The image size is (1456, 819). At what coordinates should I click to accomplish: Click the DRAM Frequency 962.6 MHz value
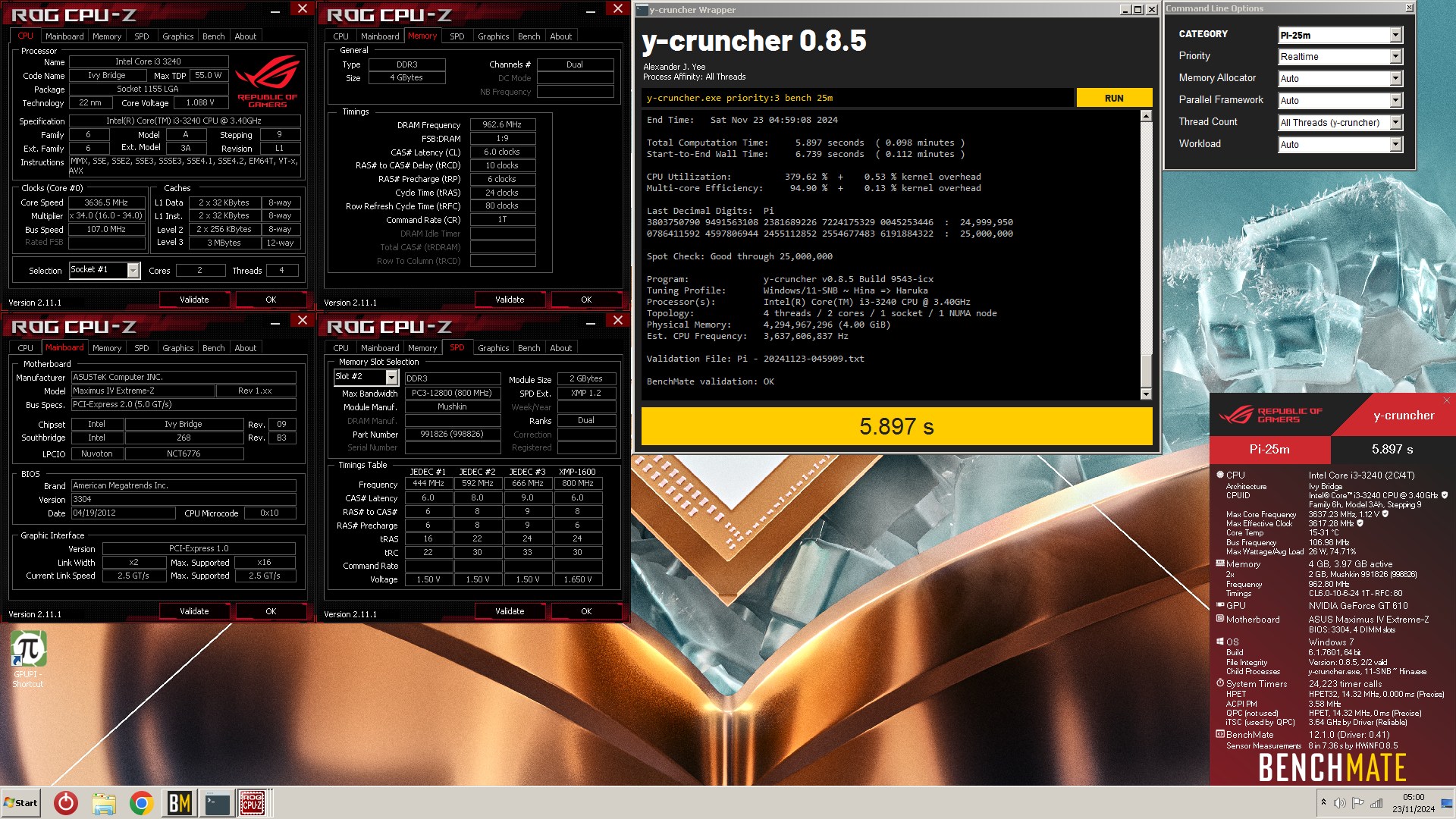[503, 124]
